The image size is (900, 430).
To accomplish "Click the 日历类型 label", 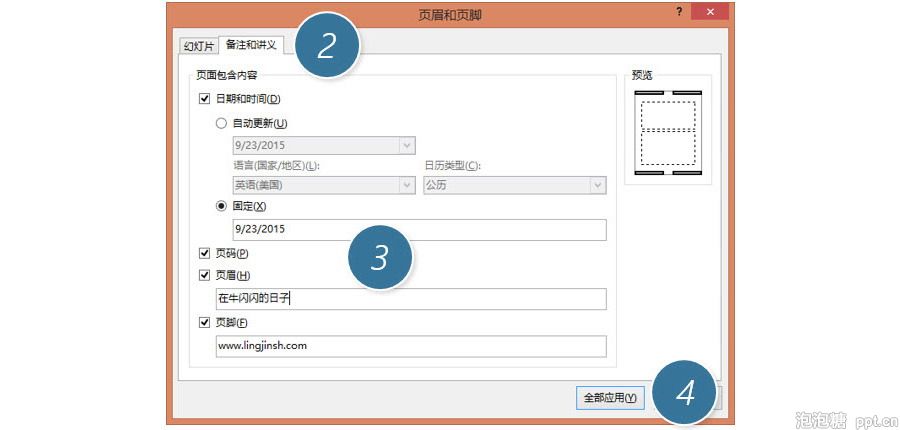I will click(x=452, y=166).
